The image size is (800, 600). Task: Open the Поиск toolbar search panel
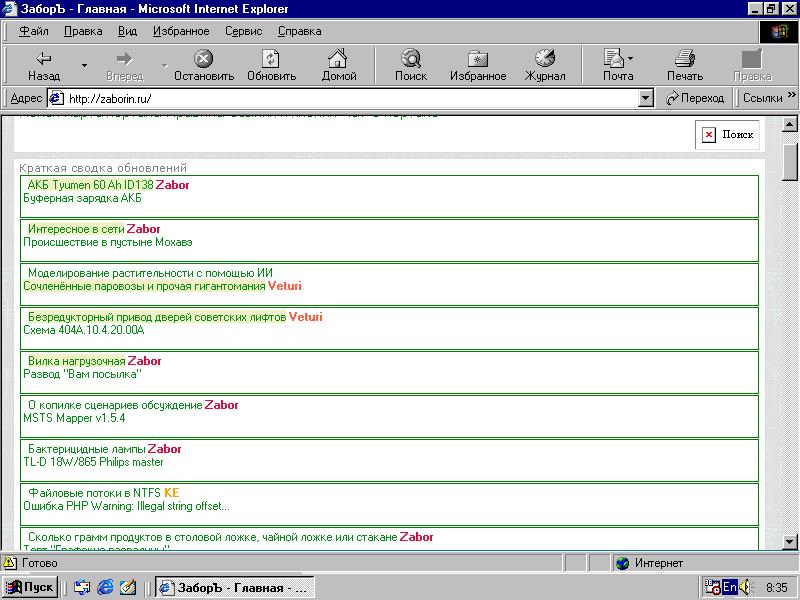[x=411, y=66]
